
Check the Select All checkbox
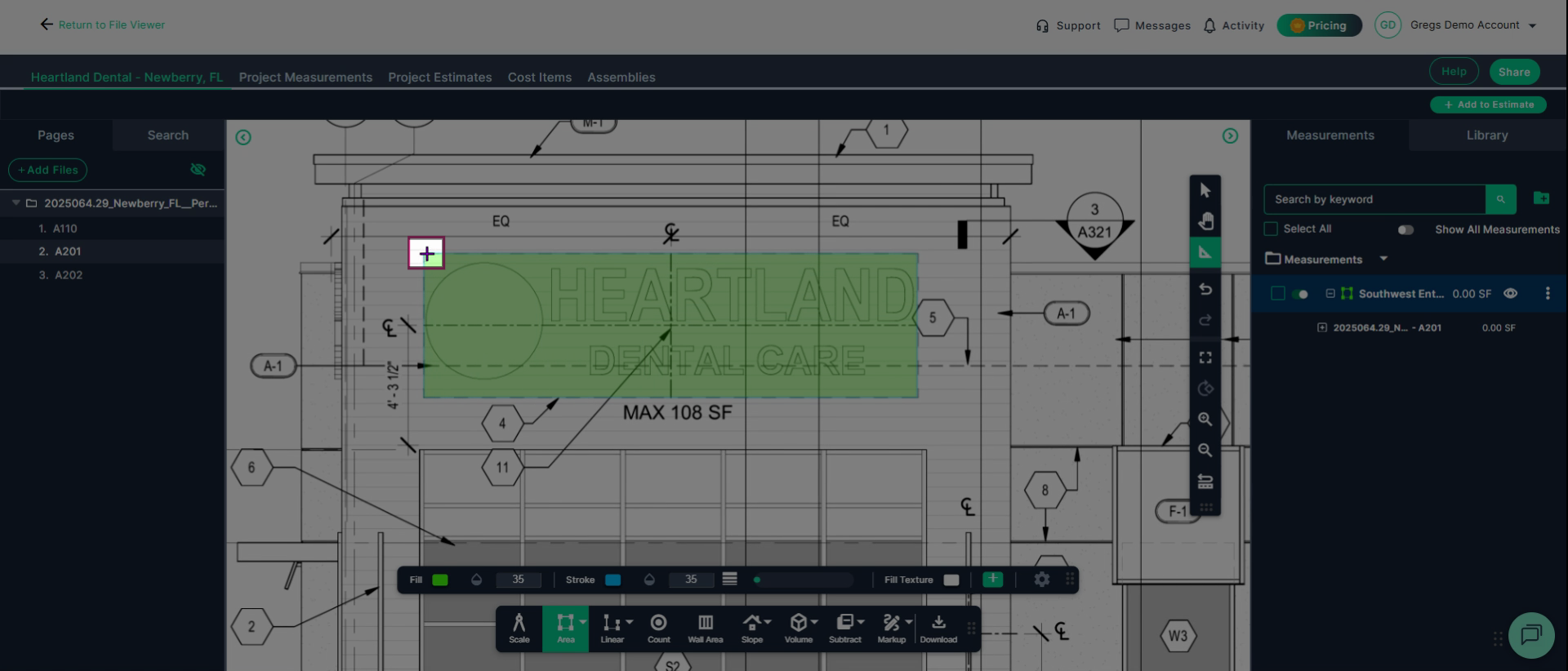click(1271, 229)
